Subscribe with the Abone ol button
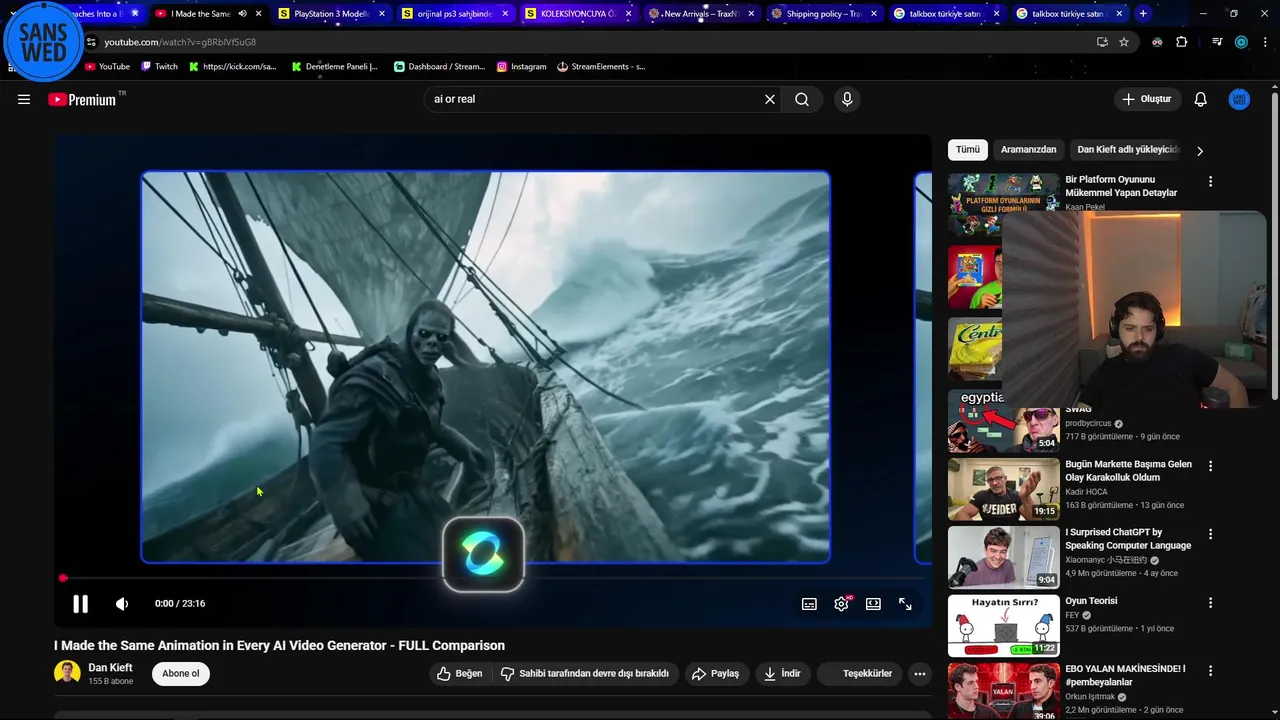This screenshot has width=1280, height=720. 181,673
